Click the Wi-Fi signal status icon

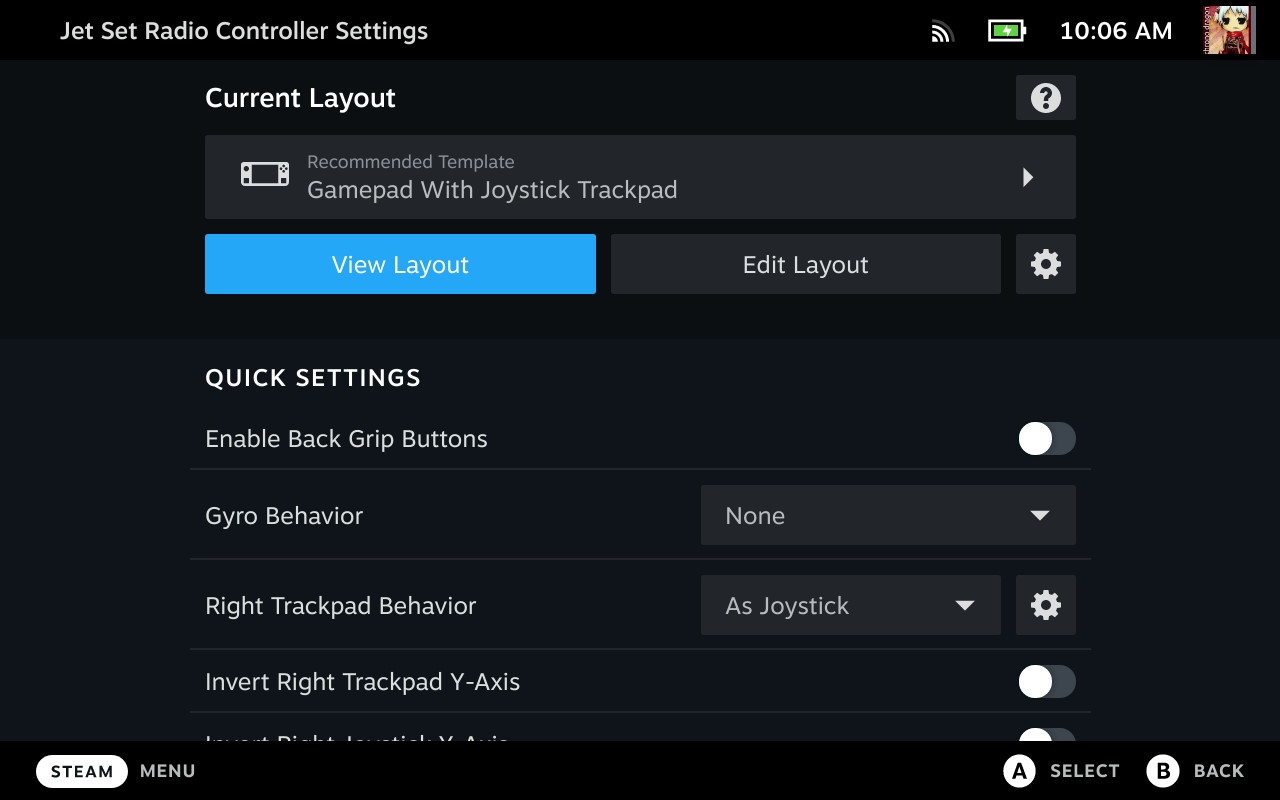tap(941, 31)
